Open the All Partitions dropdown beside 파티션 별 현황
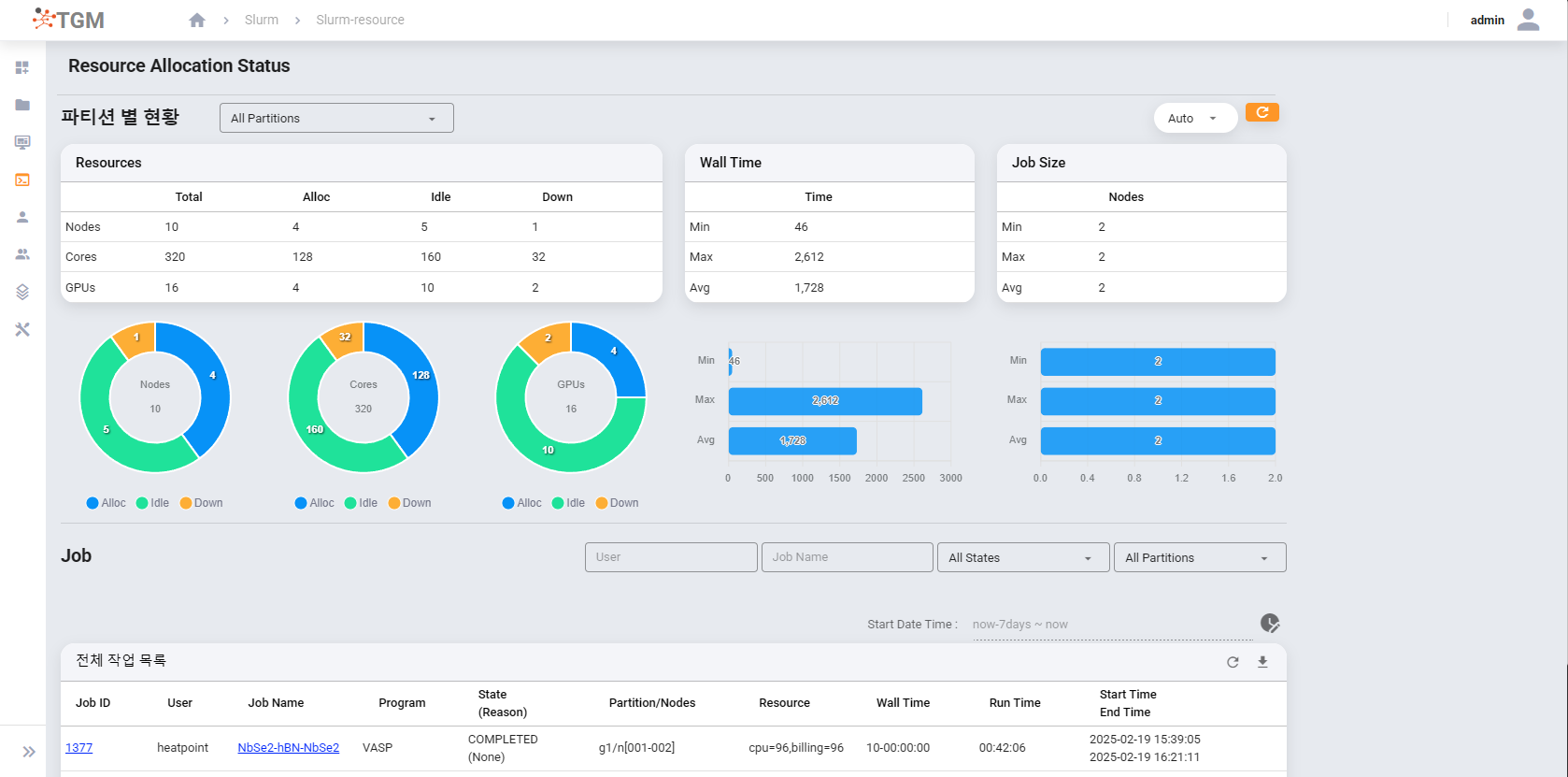1568x777 pixels. 336,118
